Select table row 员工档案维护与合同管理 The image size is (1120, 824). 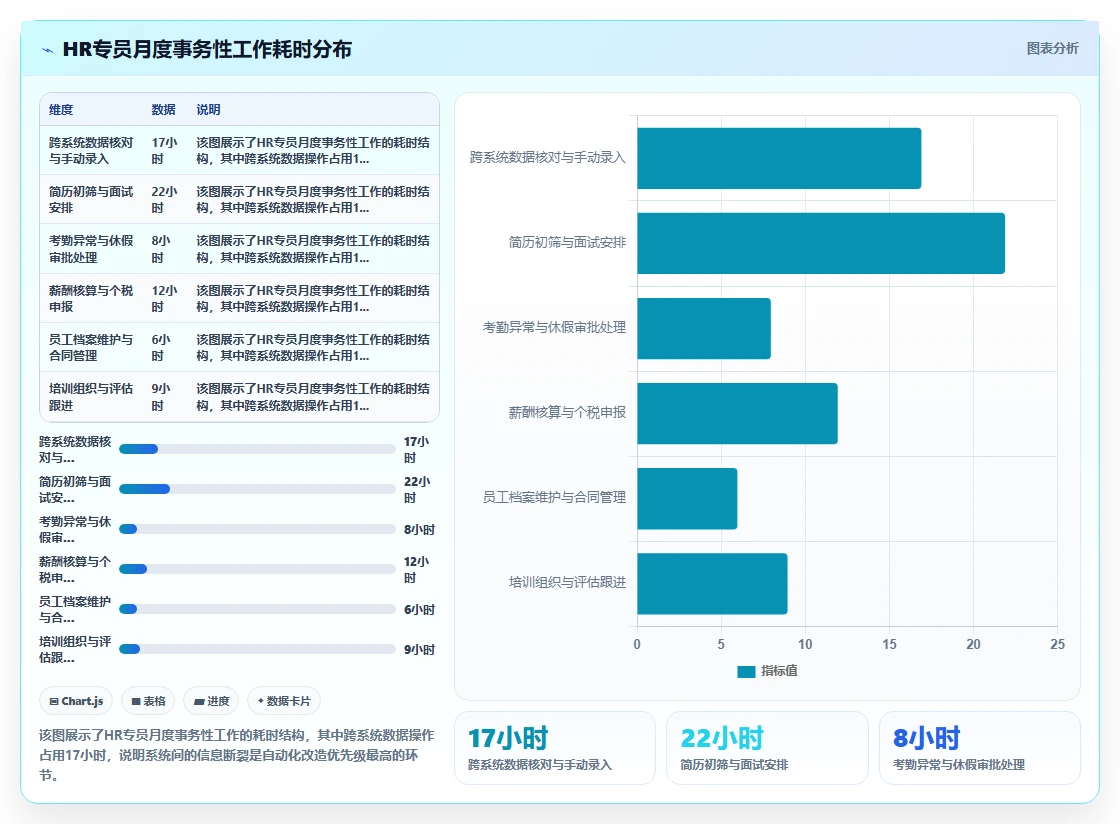pyautogui.click(x=239, y=348)
